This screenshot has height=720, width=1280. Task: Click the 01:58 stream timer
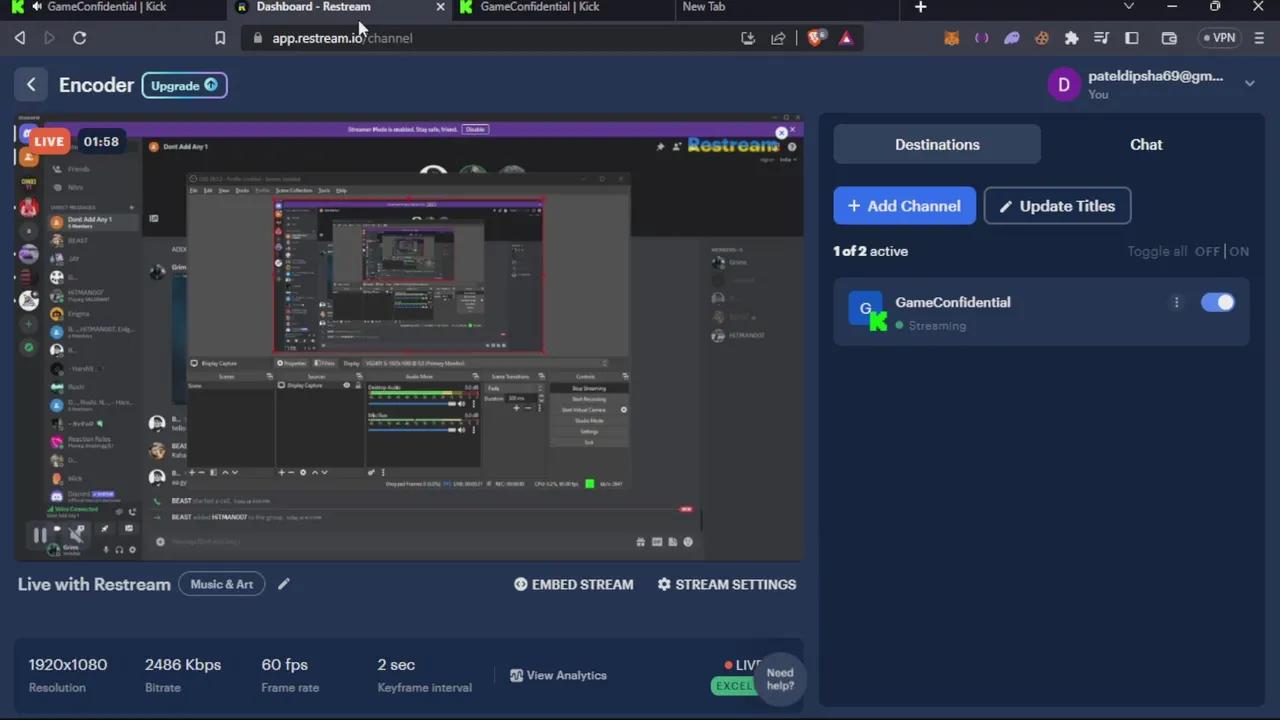click(x=101, y=142)
